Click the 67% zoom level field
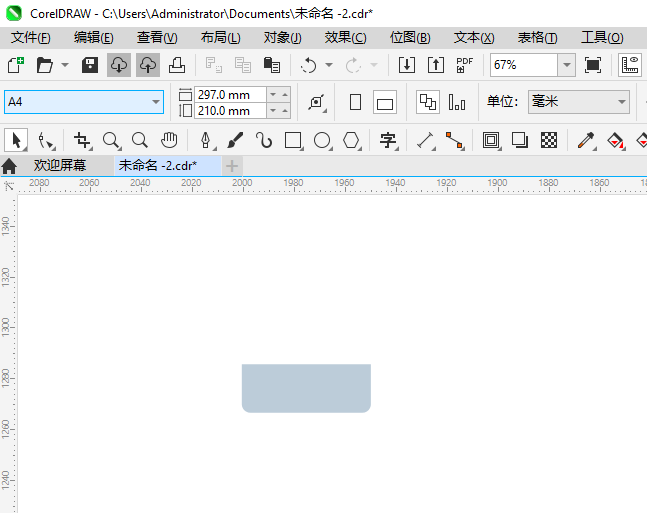This screenshot has width=647, height=513. coord(524,65)
